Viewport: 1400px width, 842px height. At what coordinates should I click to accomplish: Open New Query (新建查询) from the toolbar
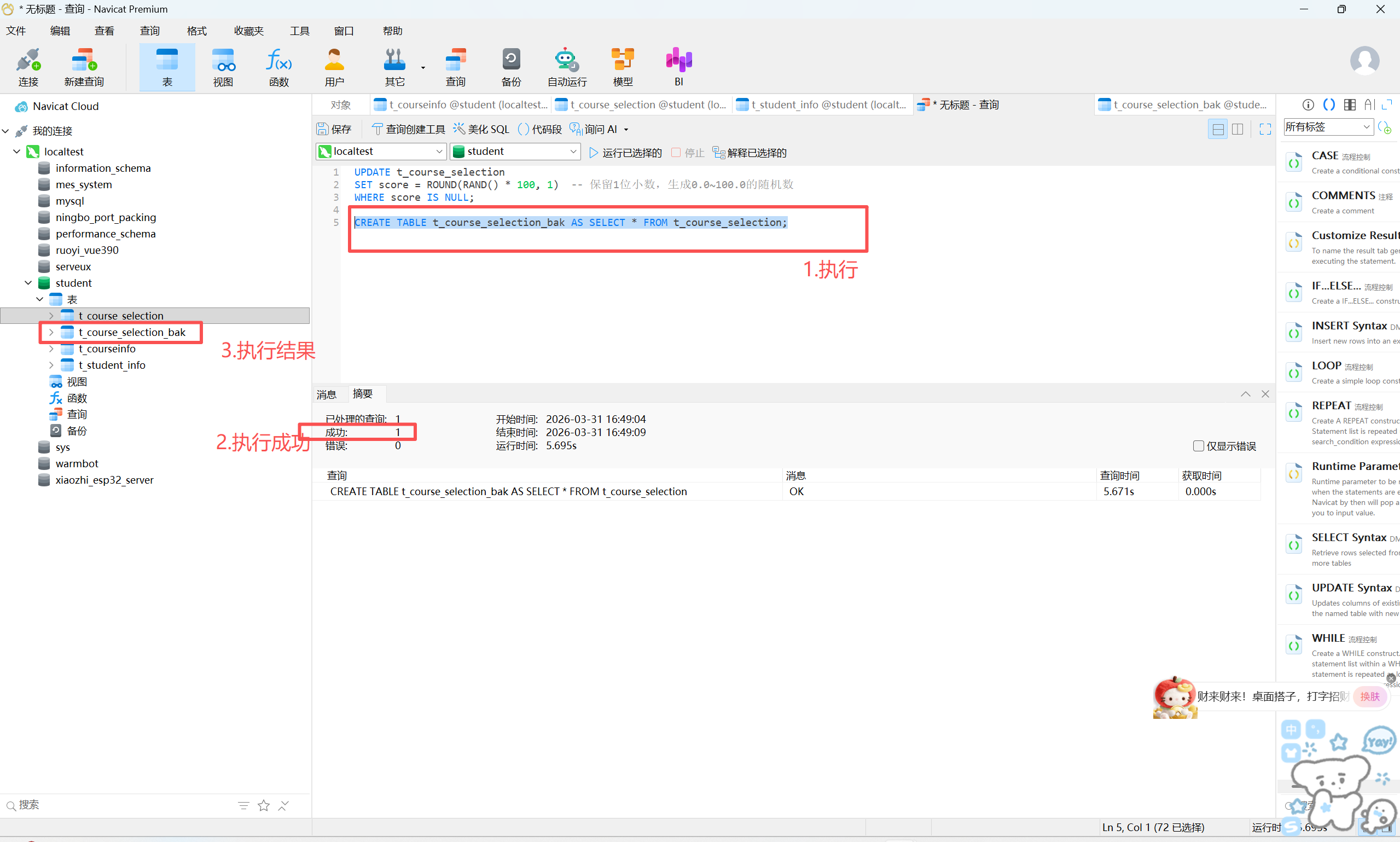[83, 67]
